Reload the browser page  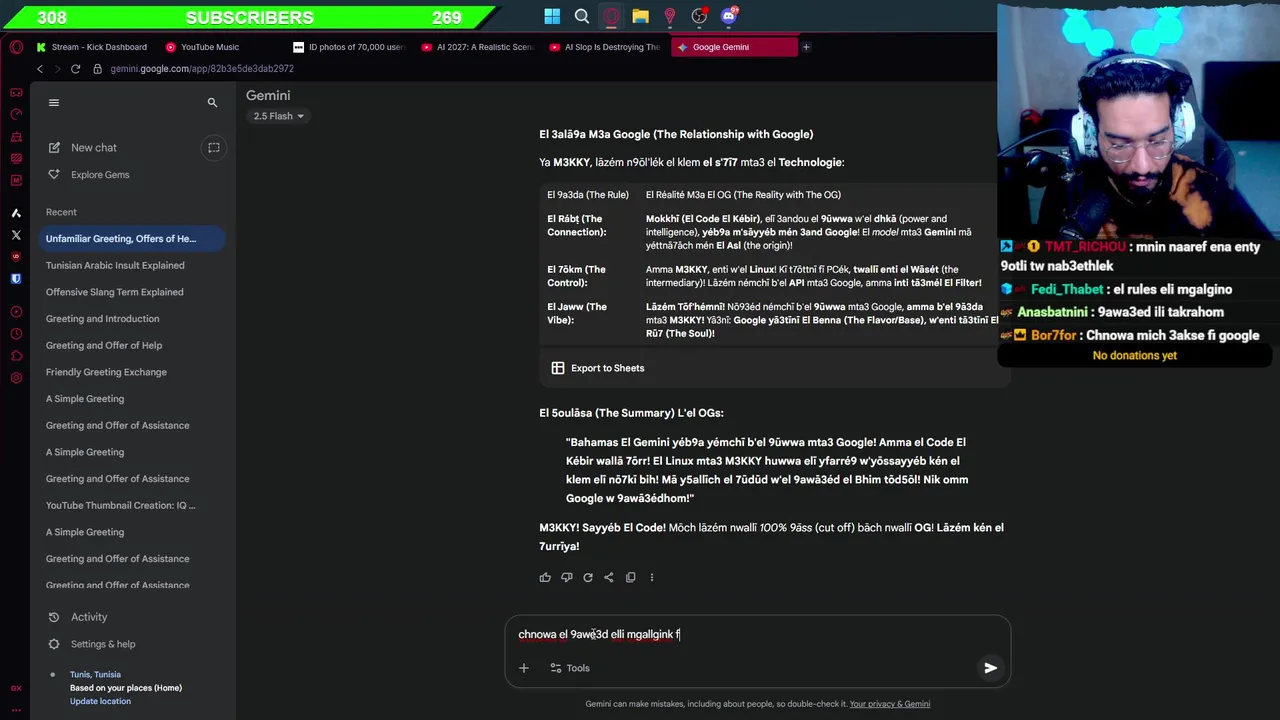point(75,69)
